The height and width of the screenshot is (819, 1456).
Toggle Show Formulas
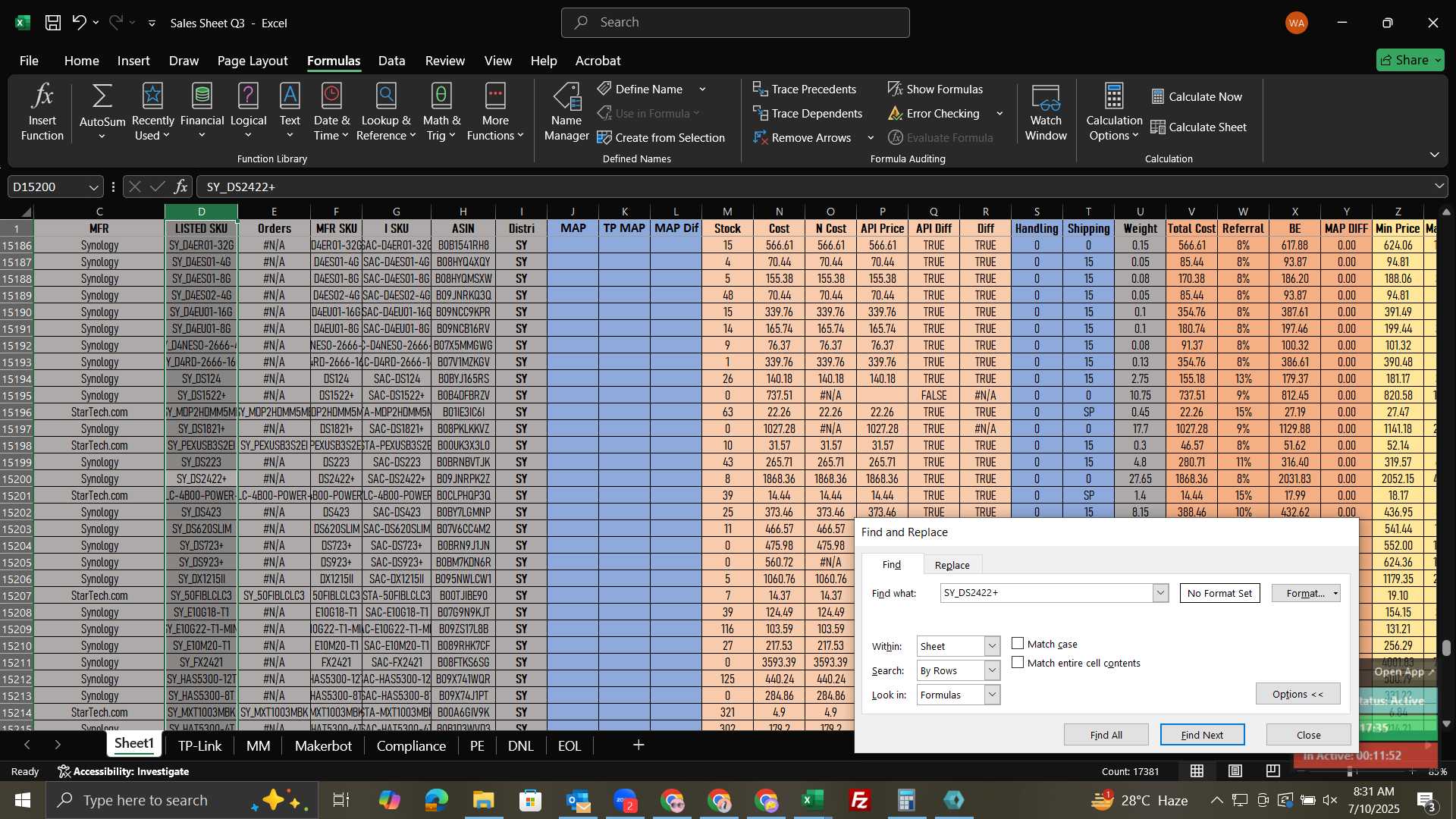coord(935,89)
